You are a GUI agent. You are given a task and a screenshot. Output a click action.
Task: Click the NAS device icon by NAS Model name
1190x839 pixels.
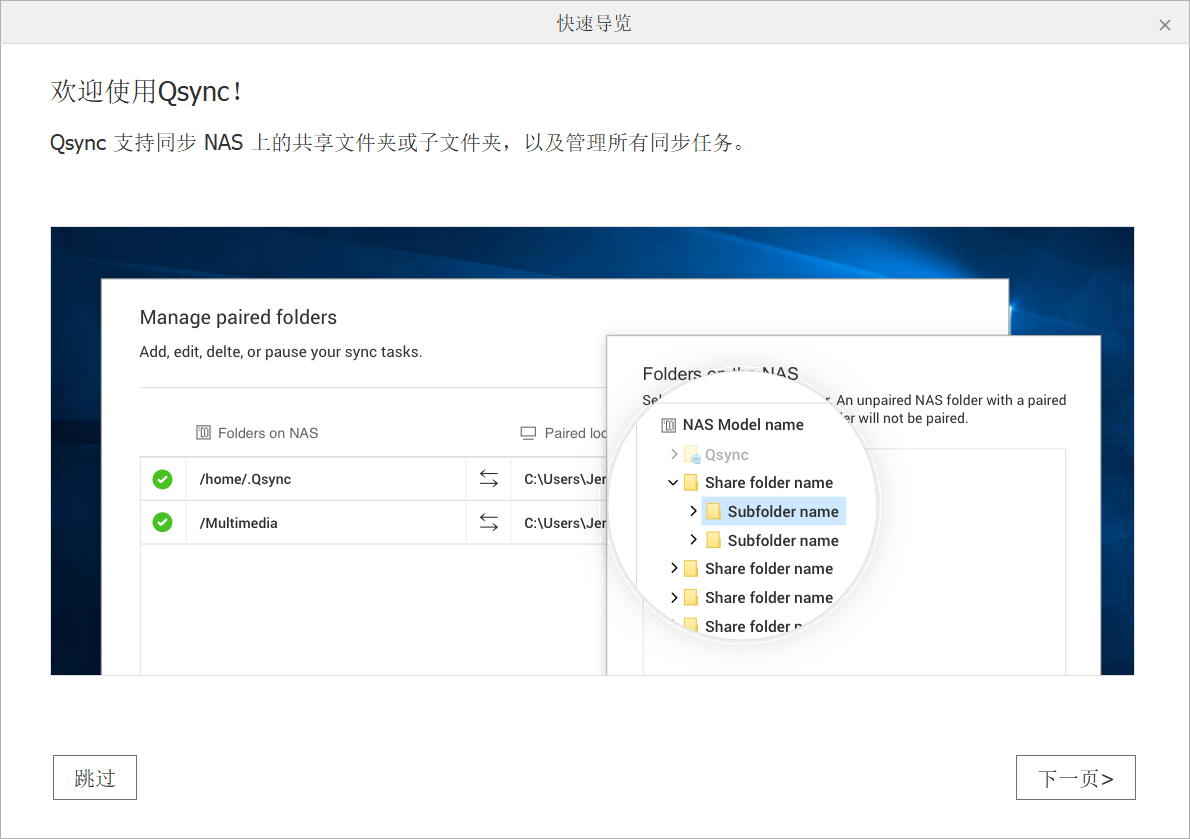(x=669, y=425)
